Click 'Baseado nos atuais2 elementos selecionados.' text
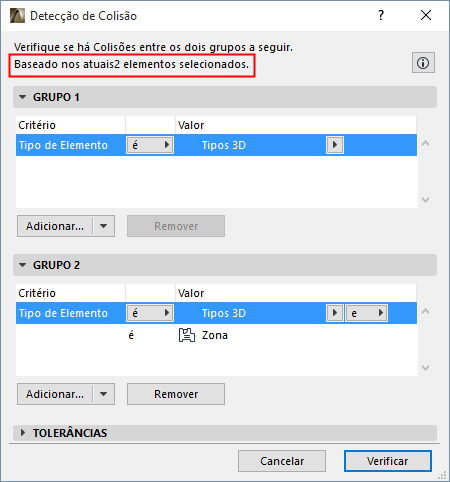Image resolution: width=450 pixels, height=482 pixels. (x=132, y=64)
